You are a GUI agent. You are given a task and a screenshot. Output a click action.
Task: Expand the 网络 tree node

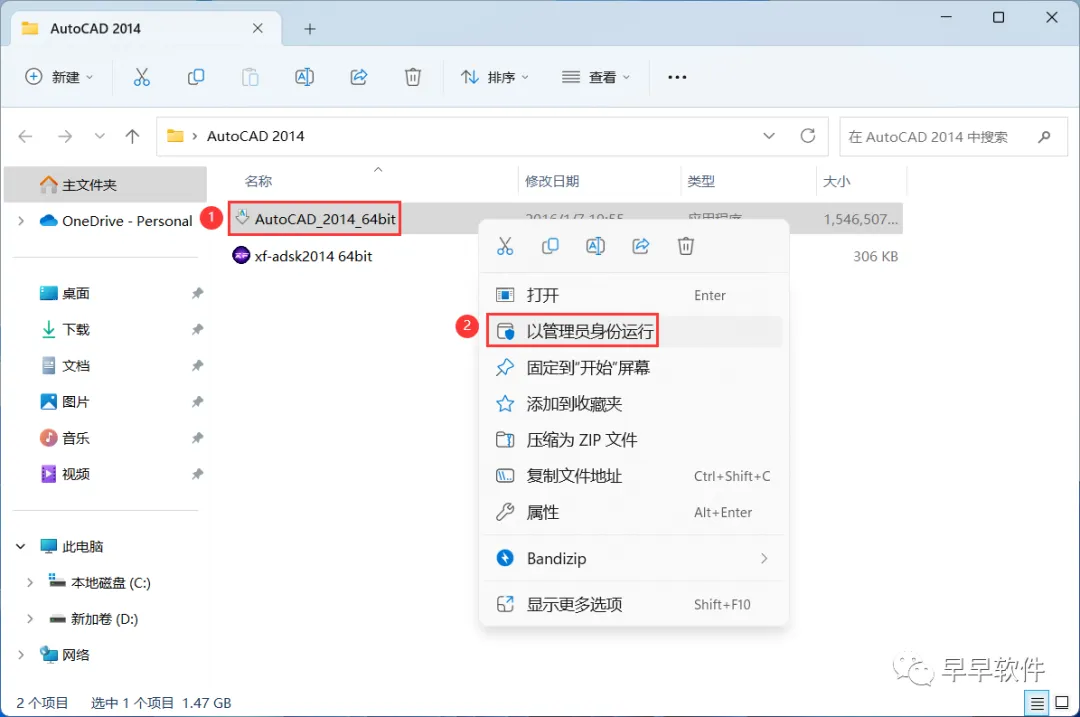21,655
